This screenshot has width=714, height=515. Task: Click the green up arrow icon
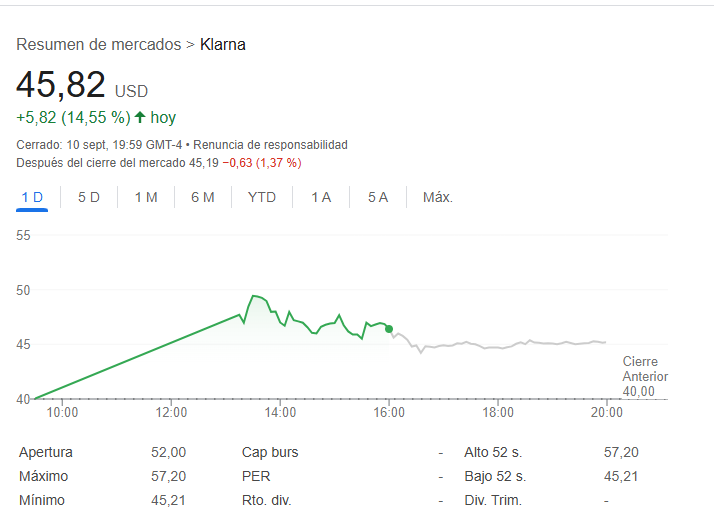(140, 118)
